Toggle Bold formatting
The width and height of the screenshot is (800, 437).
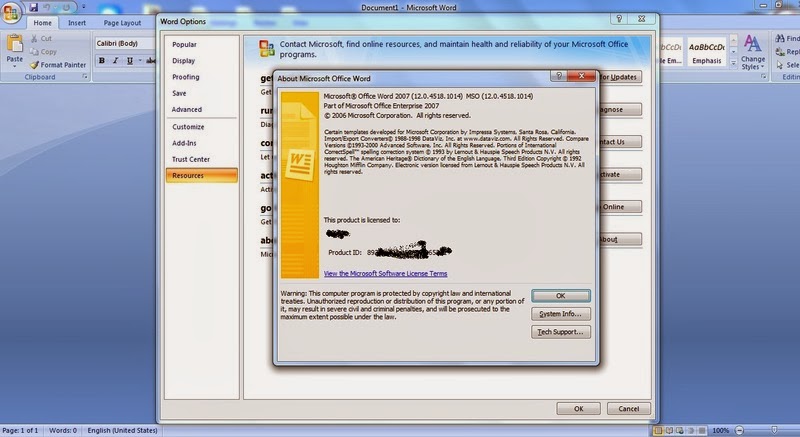102,61
